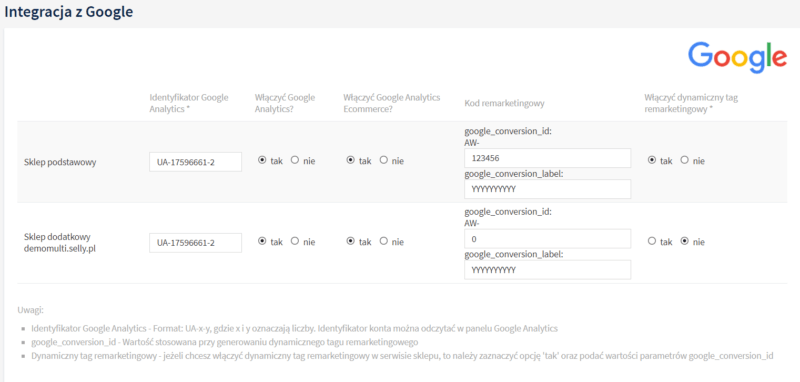Focus Analytics ID field for Sklep podstawowy
800x382 pixels.
[x=195, y=162]
